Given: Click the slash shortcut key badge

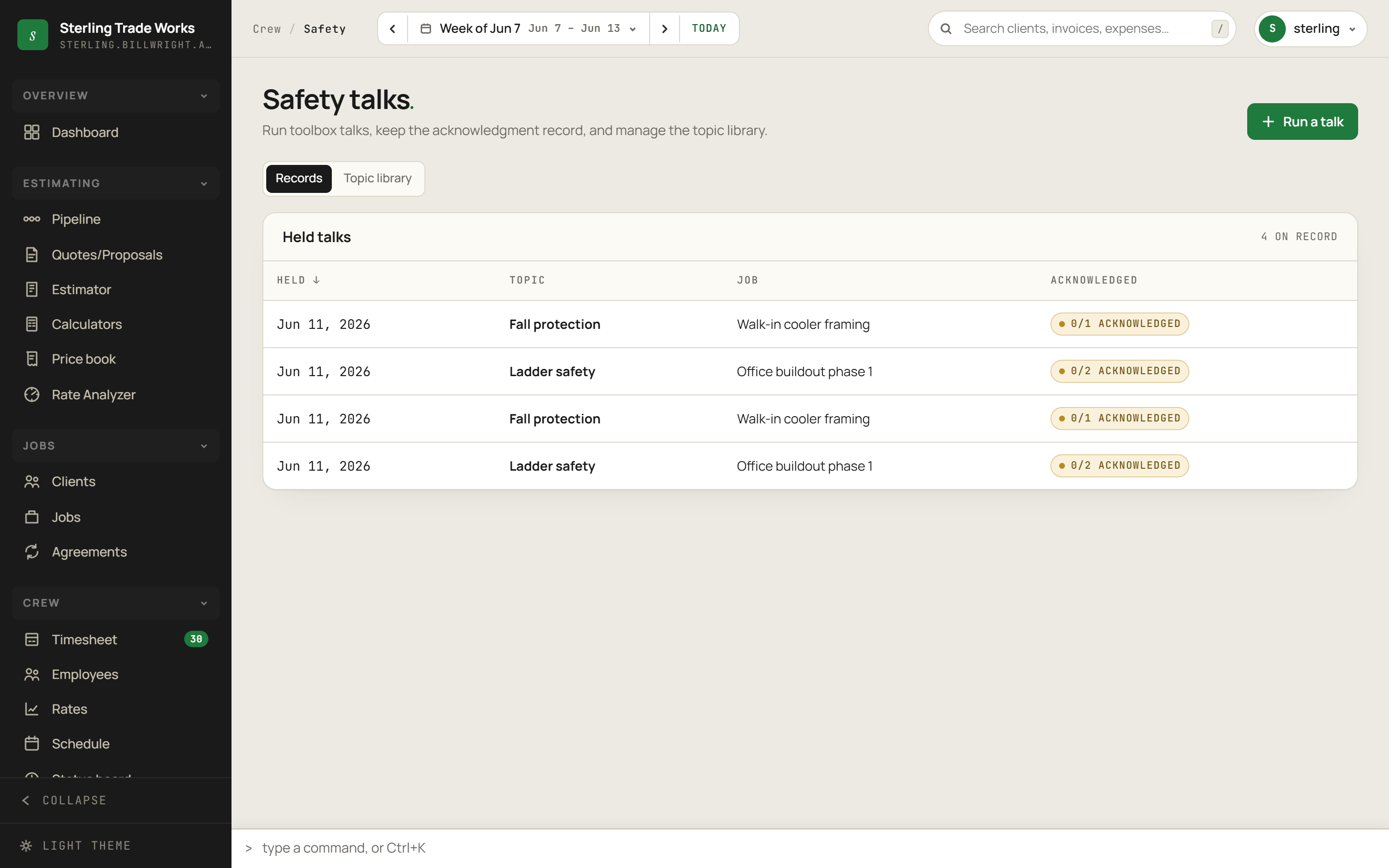Looking at the screenshot, I should (x=1220, y=29).
